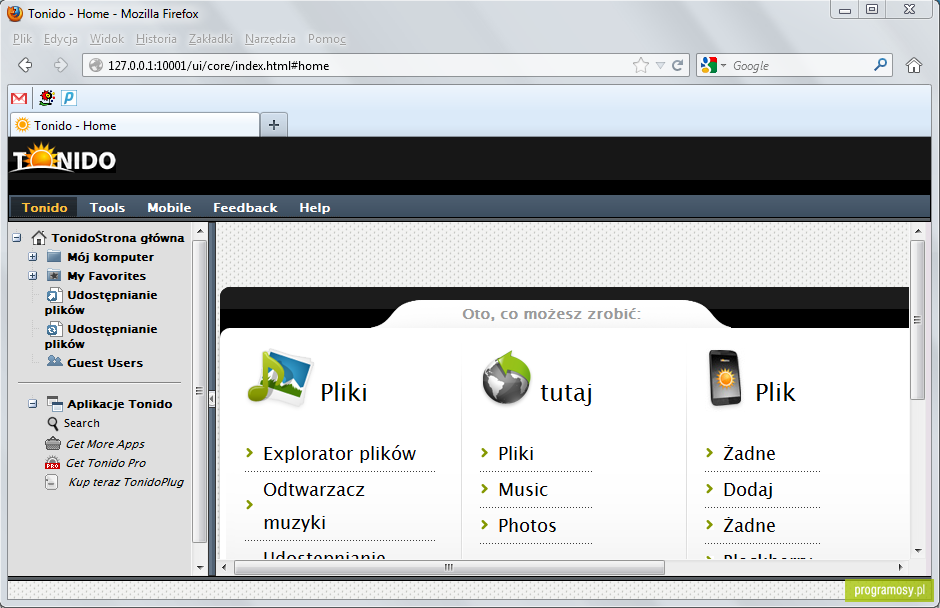Open the Pomoc menu

(x=327, y=39)
